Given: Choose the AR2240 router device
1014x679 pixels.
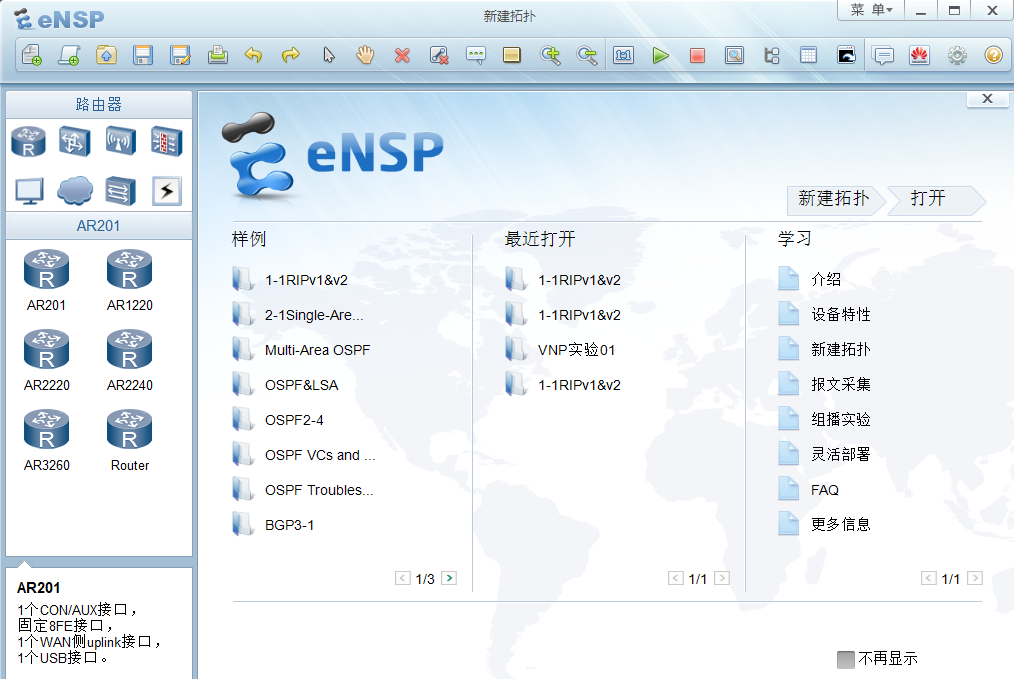Looking at the screenshot, I should 130,361.
